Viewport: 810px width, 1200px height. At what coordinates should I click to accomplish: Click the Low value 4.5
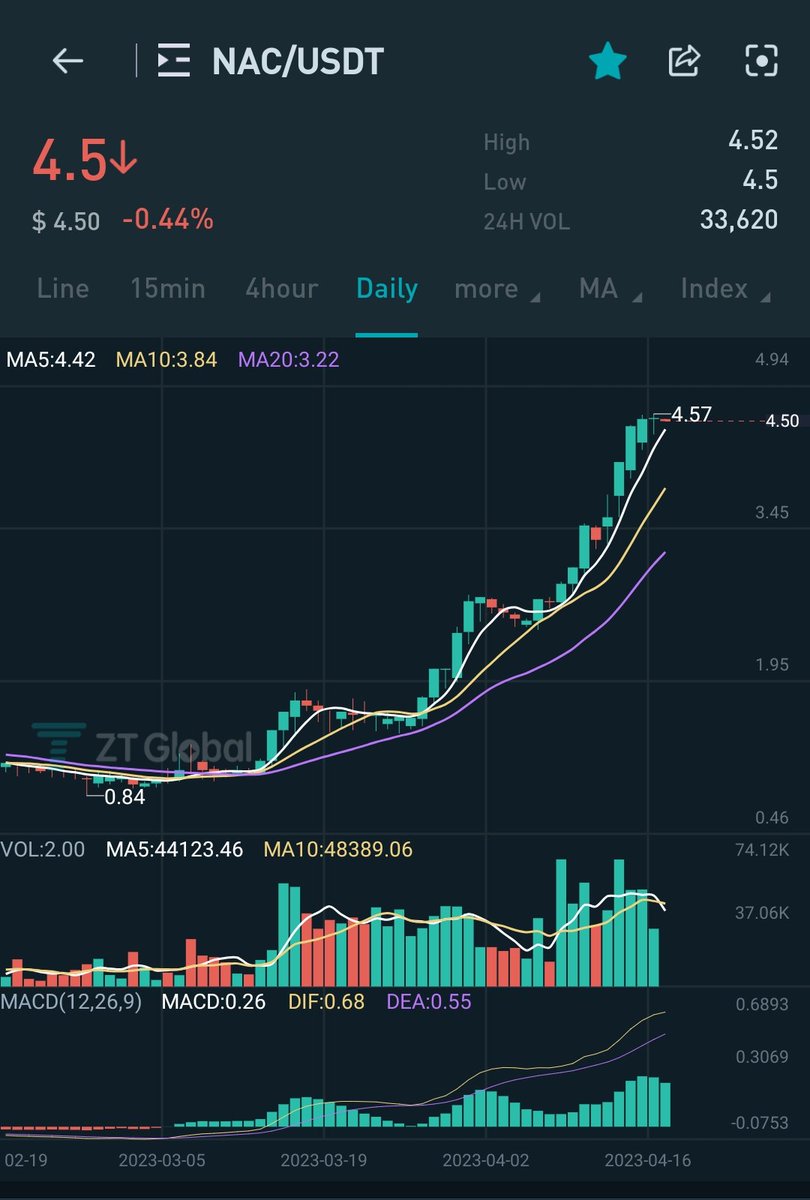pyautogui.click(x=760, y=181)
